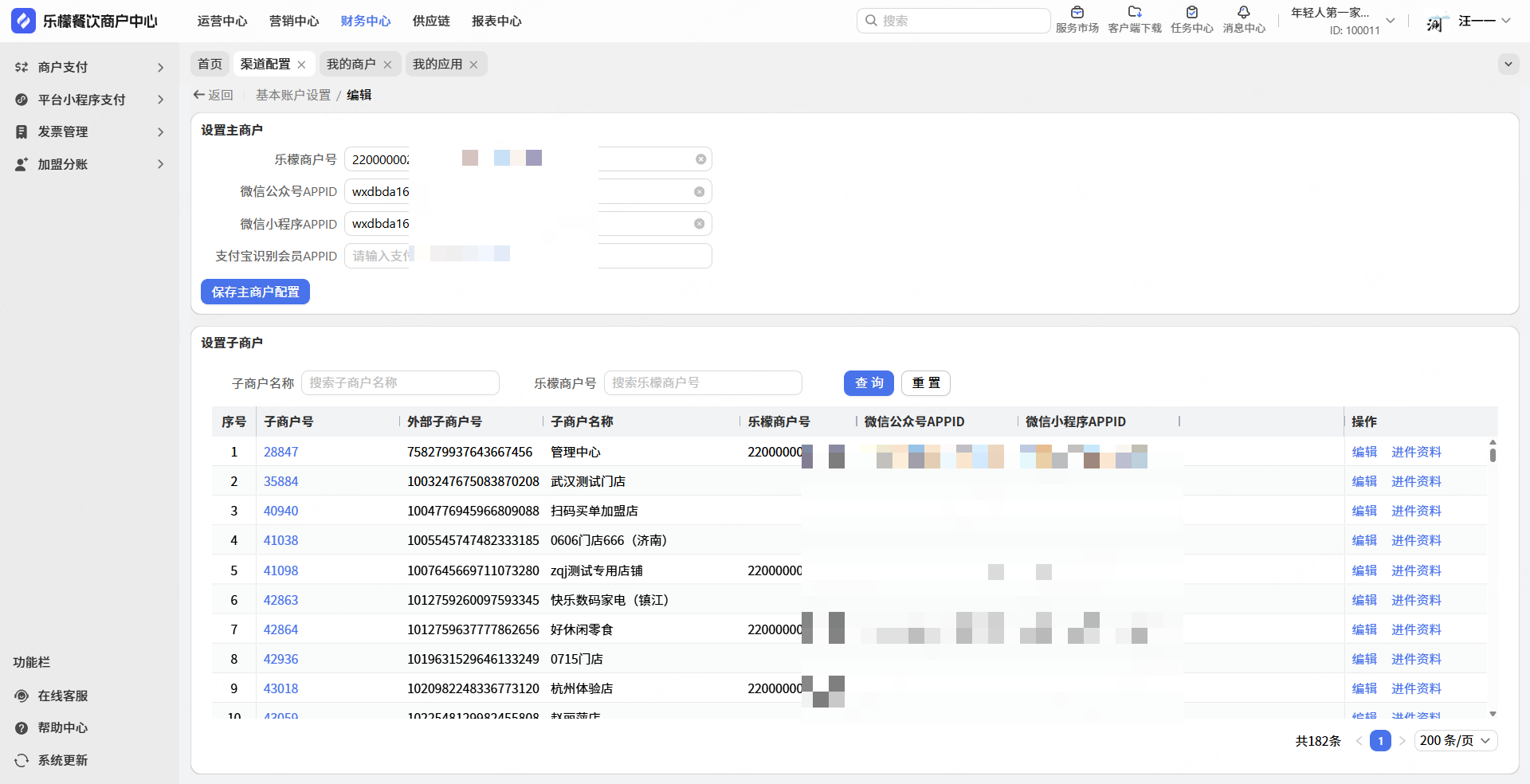Focus the top 搜索 box
The image size is (1530, 784).
pyautogui.click(x=954, y=21)
